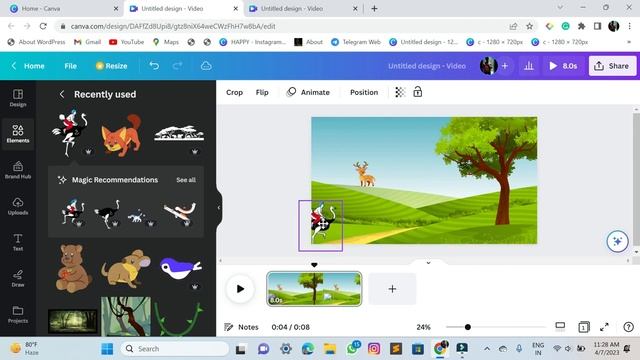Open the transparency checkerboard icon
640x360 pixels.
(400, 92)
